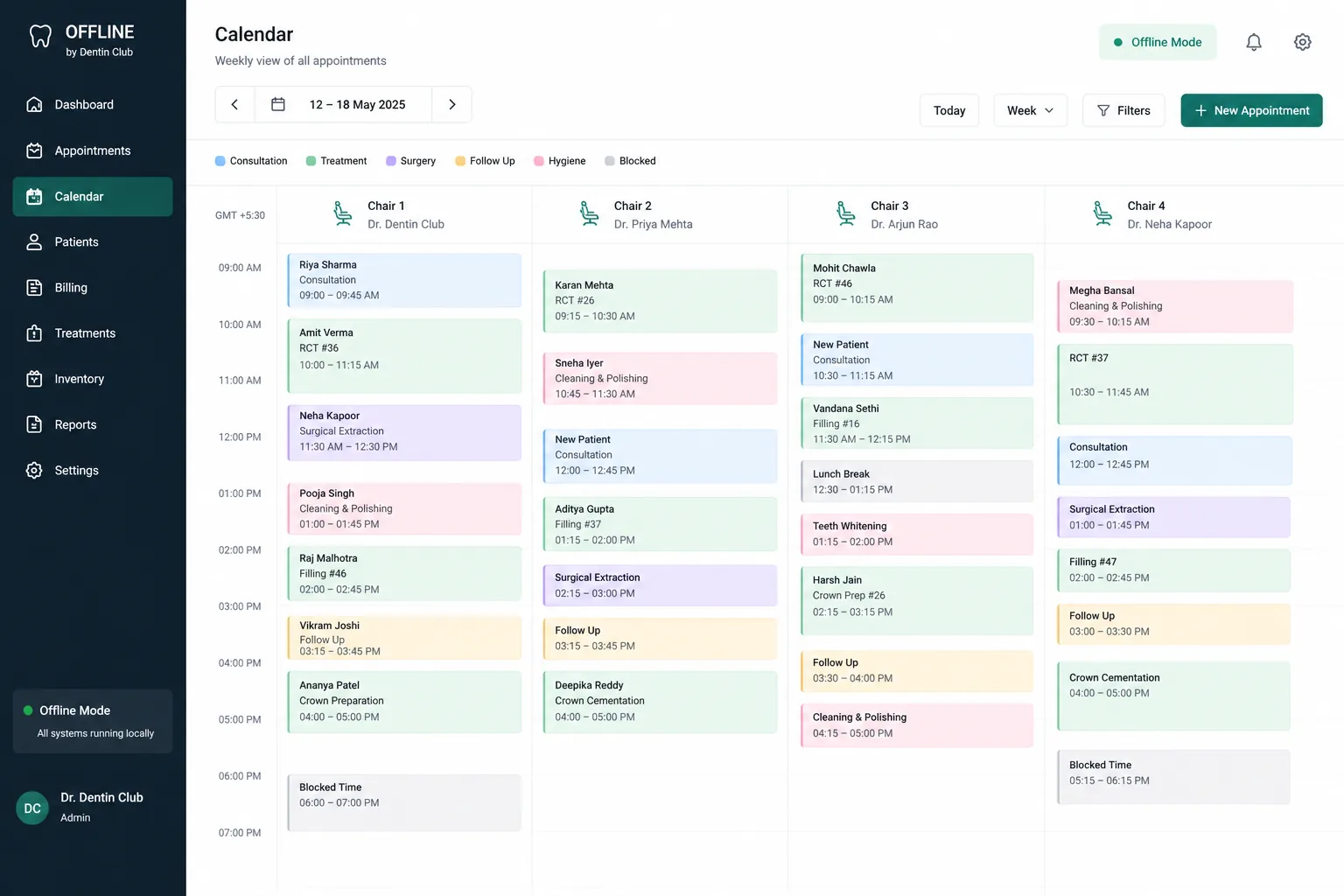Click the Billing document icon
1344x896 pixels.
tap(34, 288)
